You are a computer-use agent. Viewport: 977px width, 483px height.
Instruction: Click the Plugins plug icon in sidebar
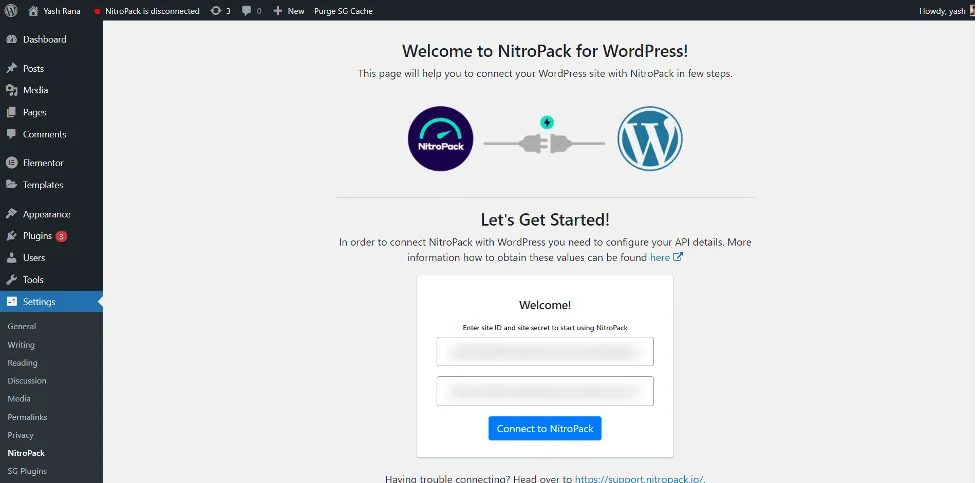coord(11,236)
